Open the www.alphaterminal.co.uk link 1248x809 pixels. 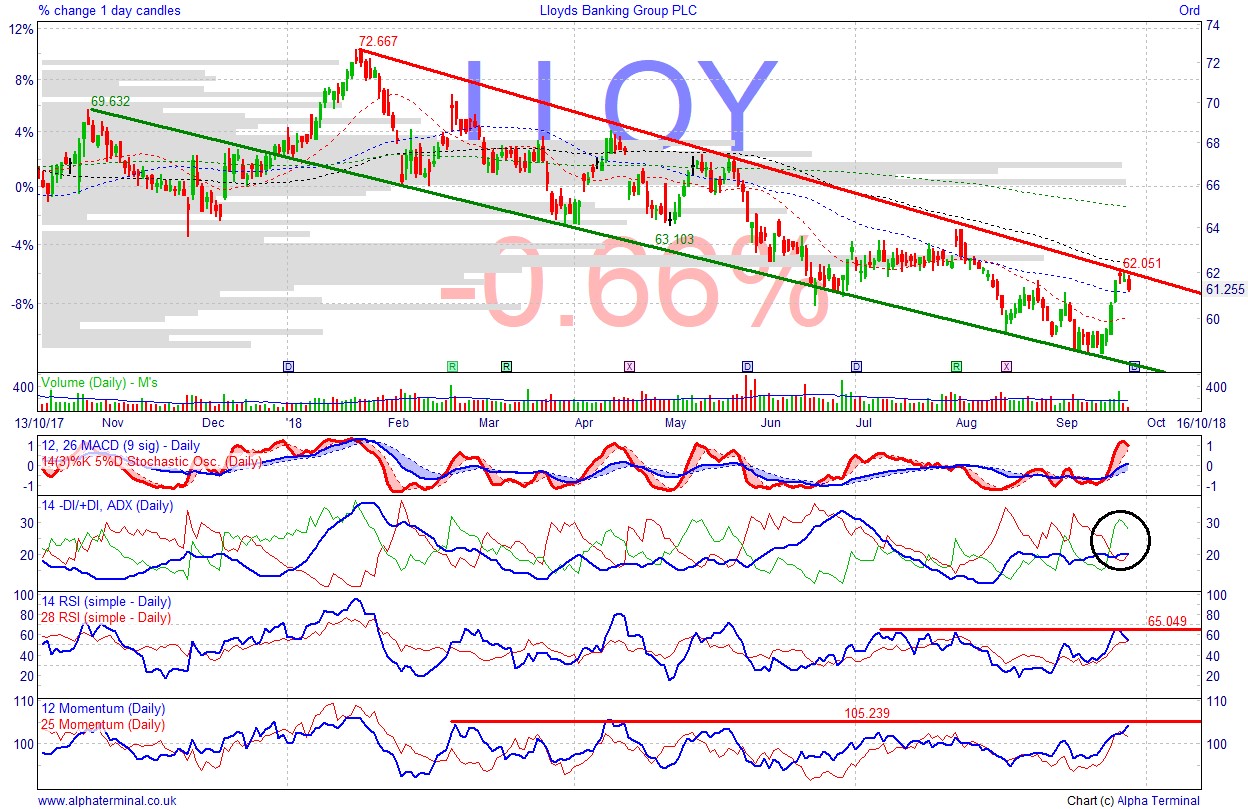click(107, 800)
